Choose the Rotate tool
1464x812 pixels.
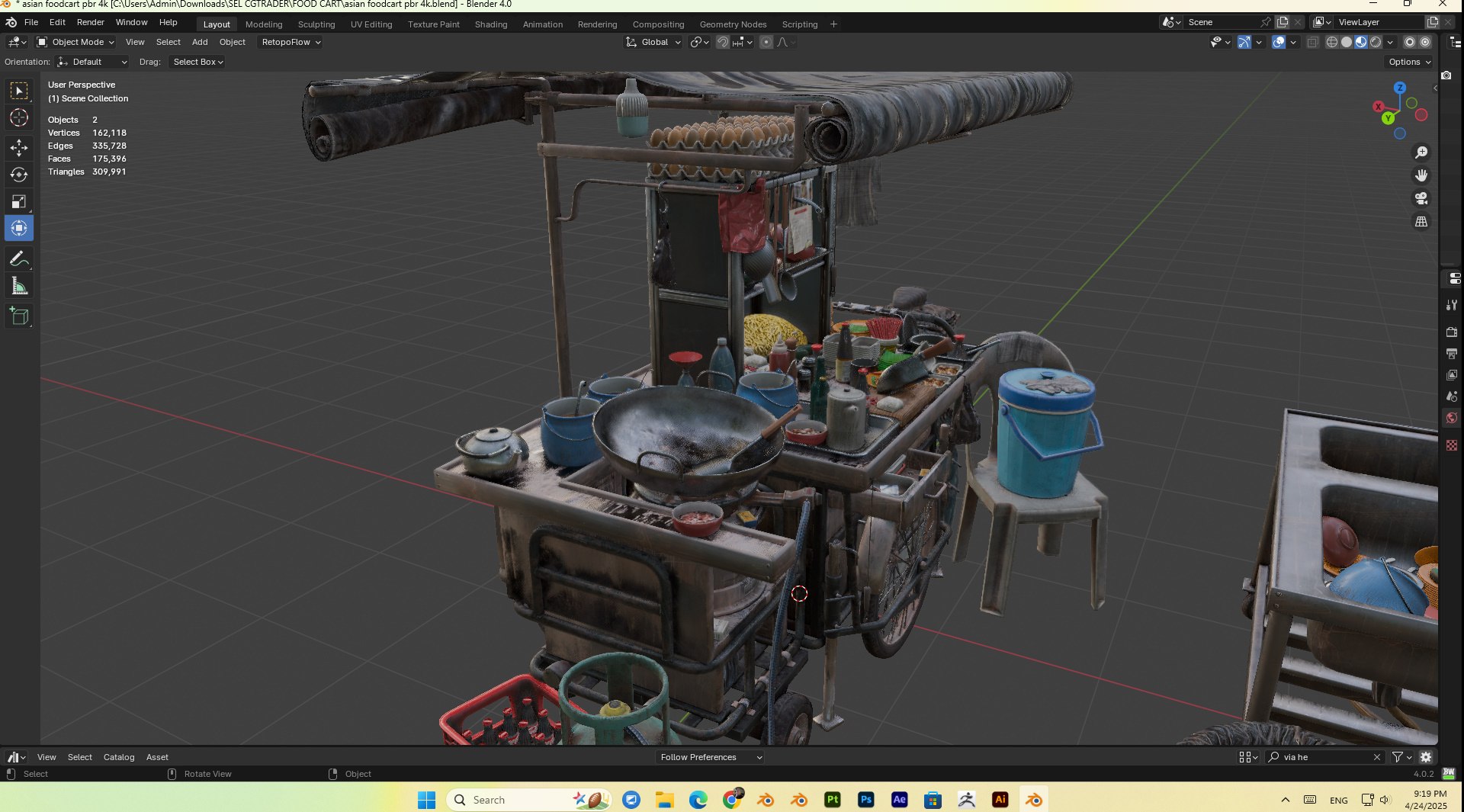point(19,175)
